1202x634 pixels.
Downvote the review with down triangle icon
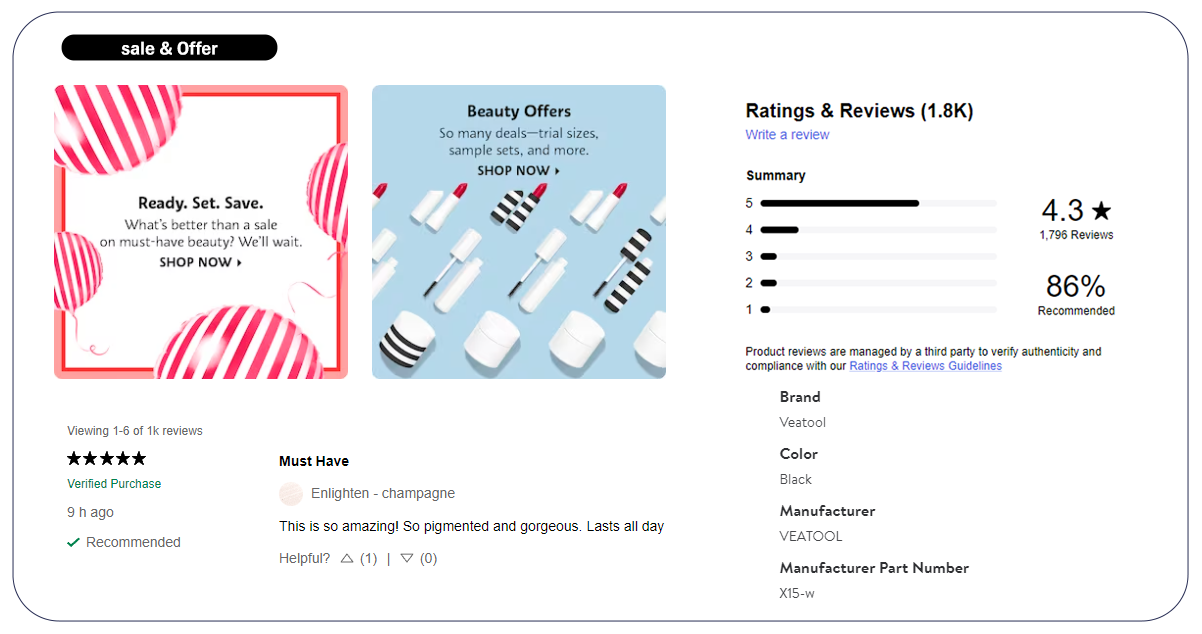407,559
